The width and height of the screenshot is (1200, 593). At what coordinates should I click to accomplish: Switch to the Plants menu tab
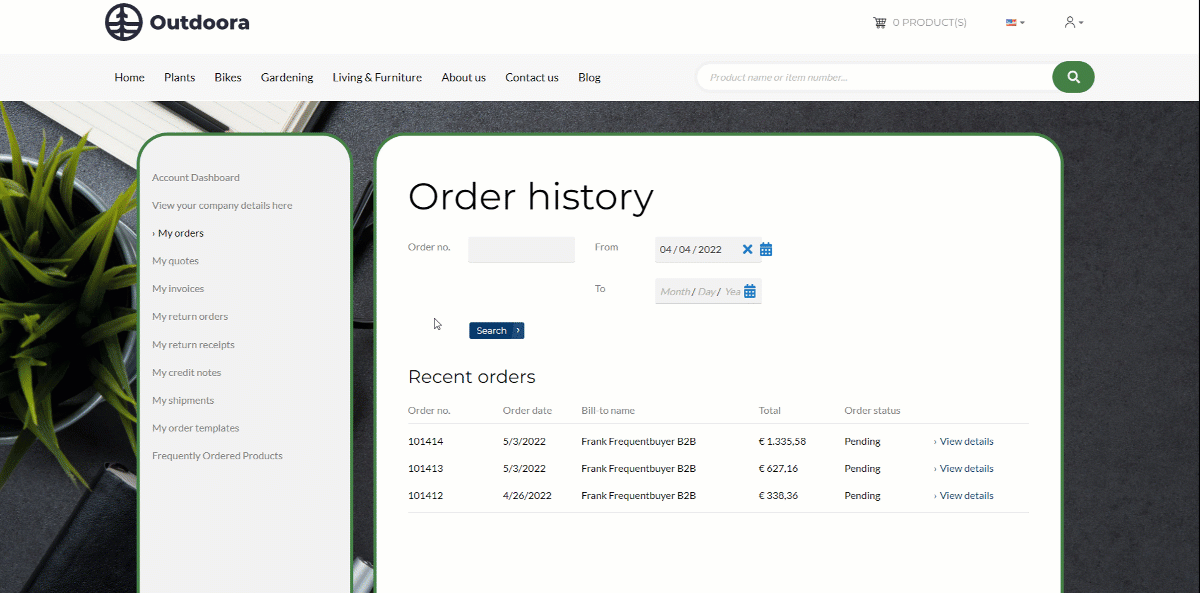point(179,77)
